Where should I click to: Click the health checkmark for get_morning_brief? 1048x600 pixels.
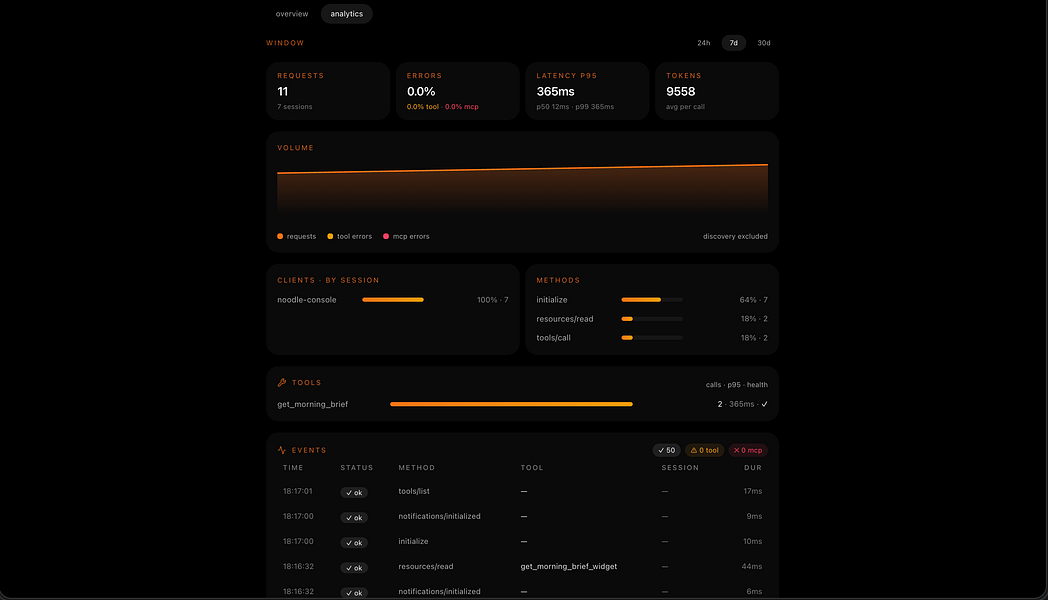tap(765, 404)
